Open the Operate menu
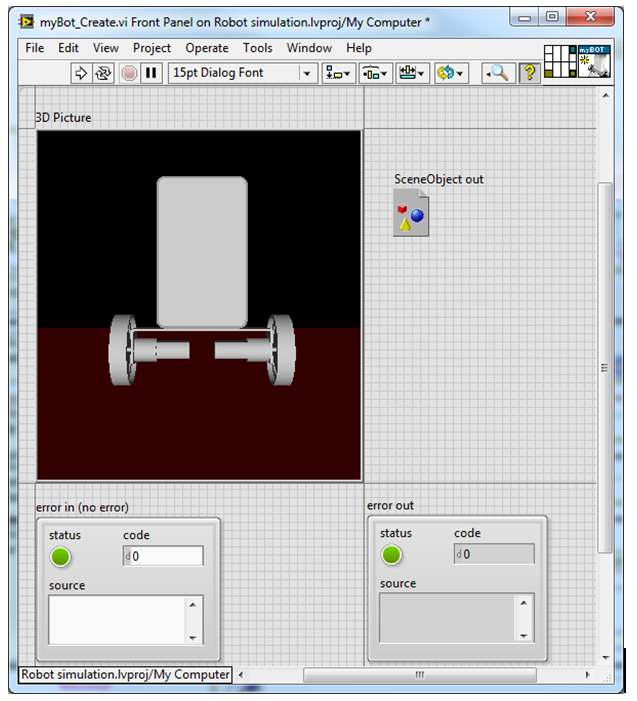 [x=207, y=48]
